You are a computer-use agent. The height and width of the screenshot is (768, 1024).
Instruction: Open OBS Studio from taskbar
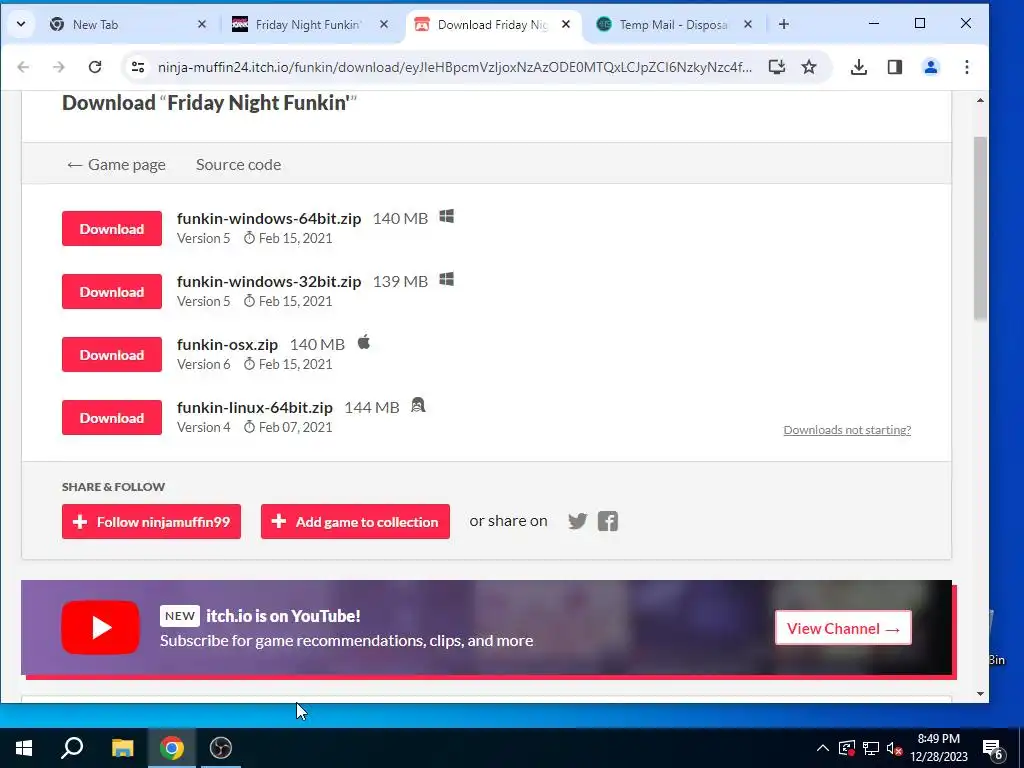tap(221, 748)
